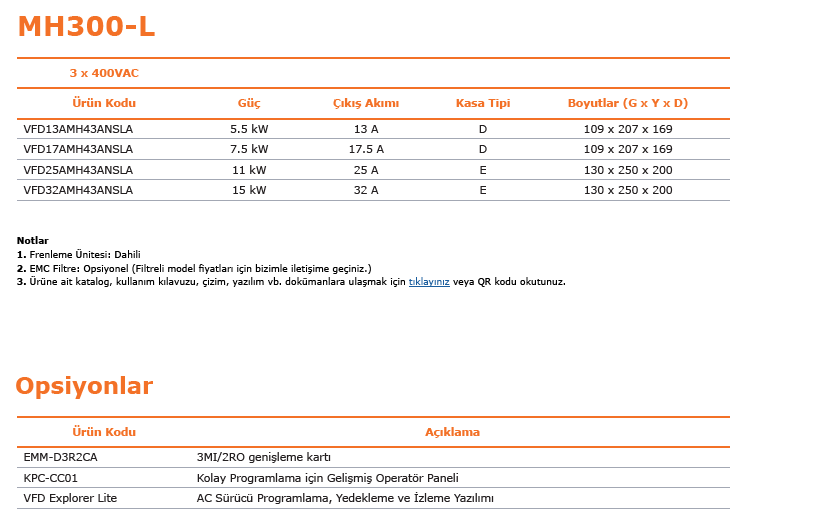Viewport: 837px width, 520px height.
Task: Open the 'tıklayınız' link in note 3
Action: point(429,282)
